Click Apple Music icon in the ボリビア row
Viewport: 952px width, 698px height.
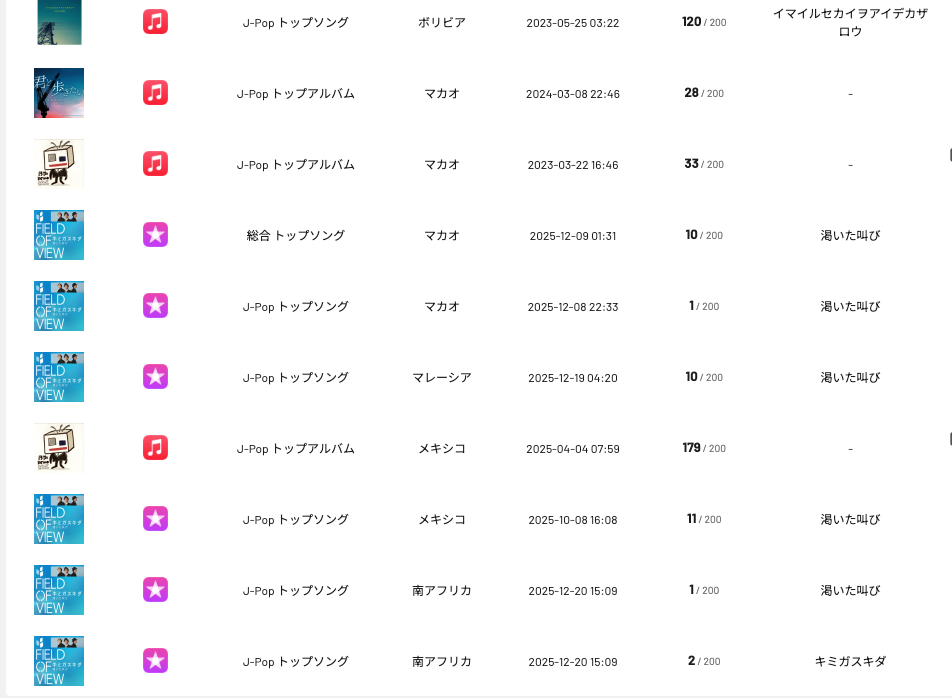point(155,22)
